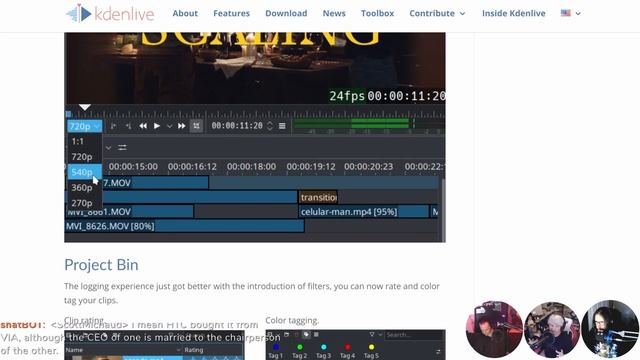640x360 pixels.
Task: Expand the Contribute menu
Action: 437,13
